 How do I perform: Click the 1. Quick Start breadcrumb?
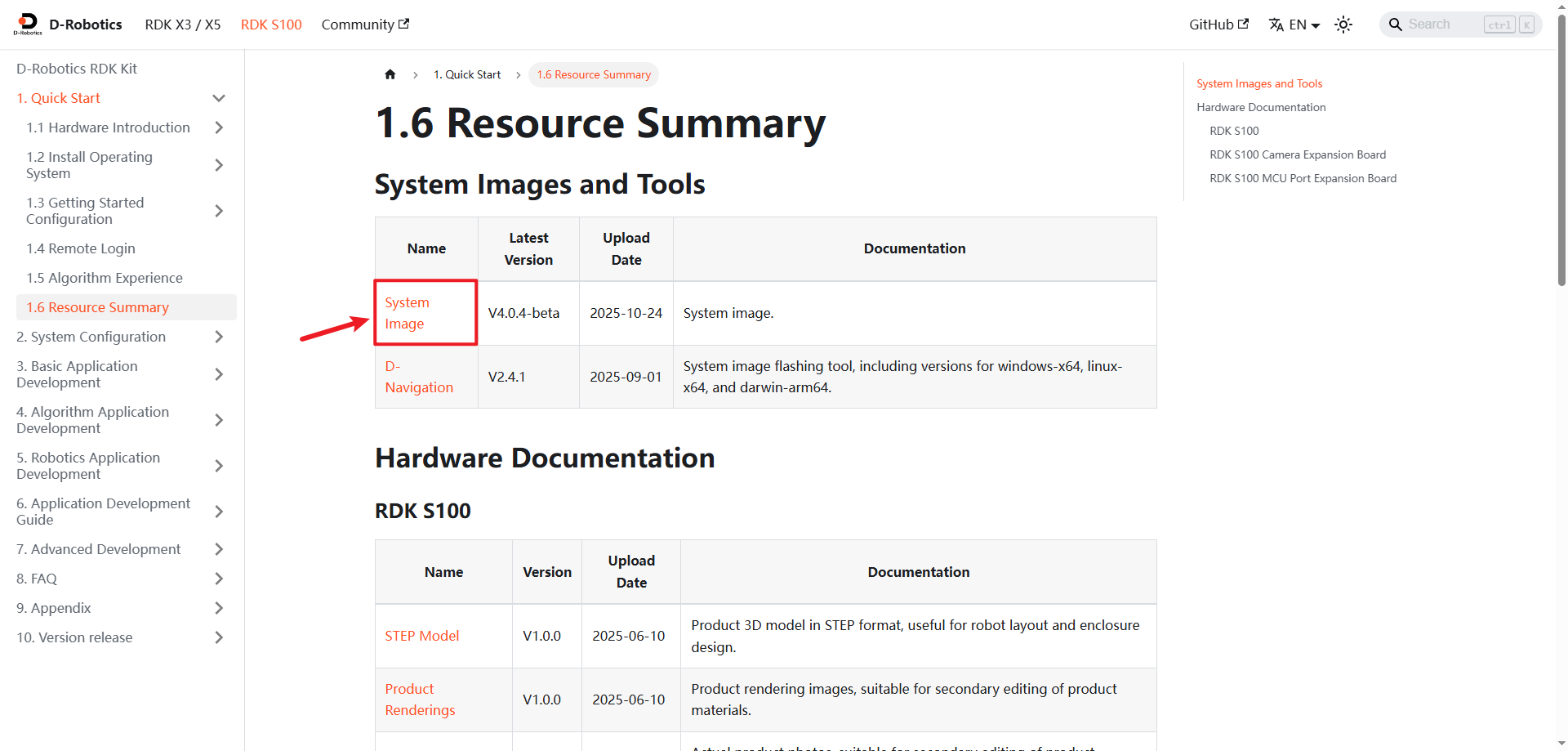point(467,74)
